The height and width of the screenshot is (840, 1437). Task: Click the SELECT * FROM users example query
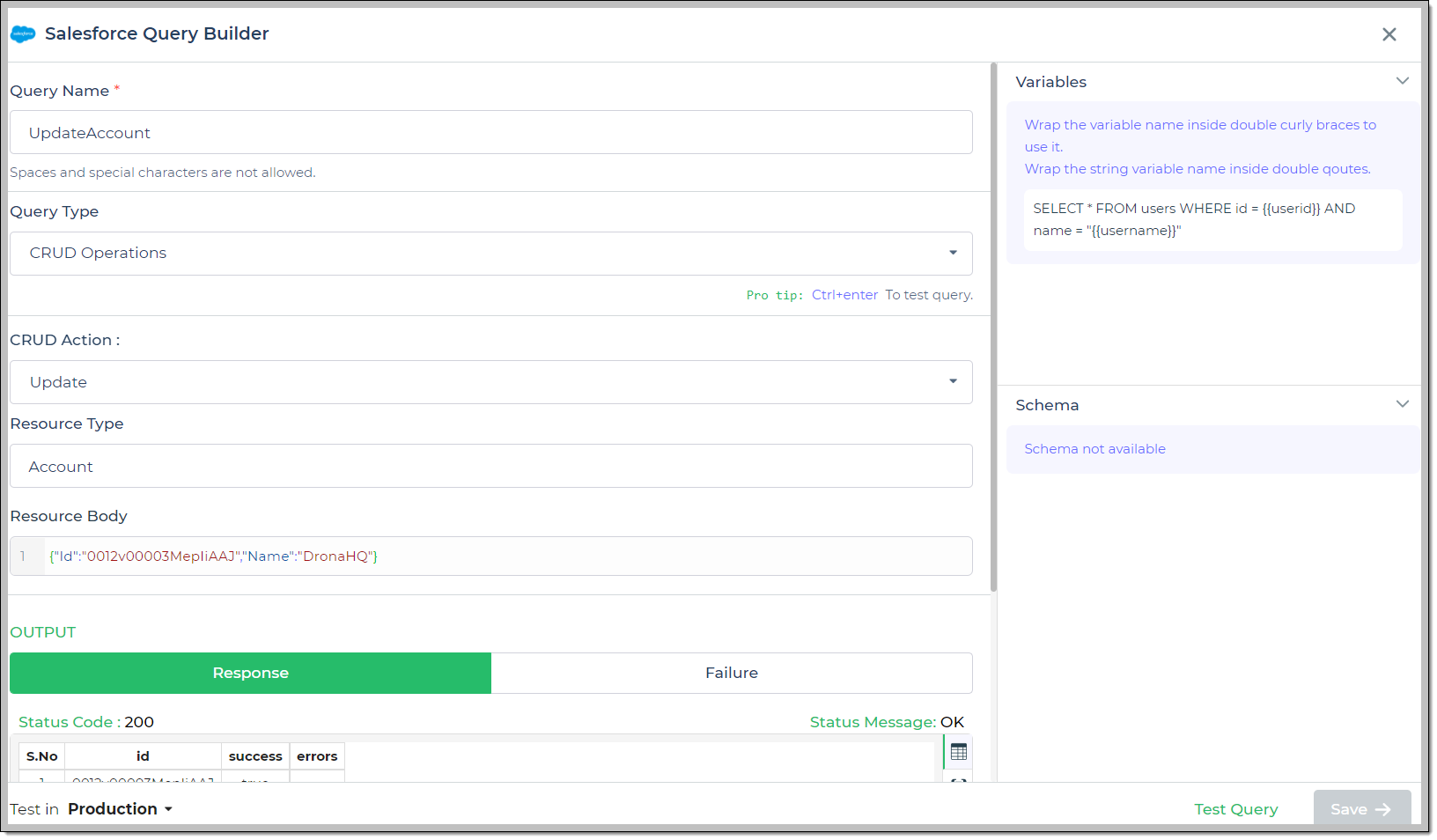click(x=1212, y=219)
